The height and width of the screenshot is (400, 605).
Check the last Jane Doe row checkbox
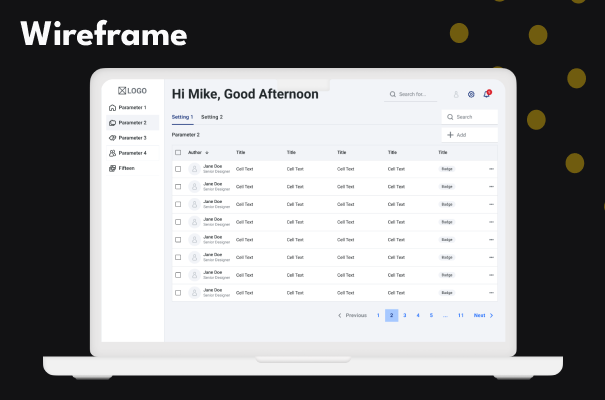click(178, 293)
